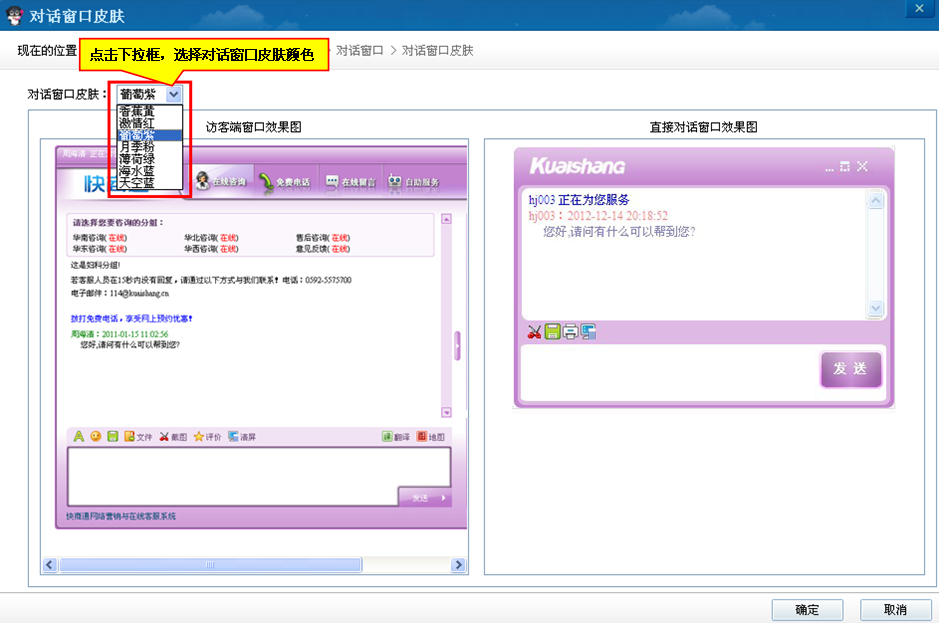Open the 对话窗口皮肤 dropdown arrow
This screenshot has width=939, height=623.
(175, 94)
